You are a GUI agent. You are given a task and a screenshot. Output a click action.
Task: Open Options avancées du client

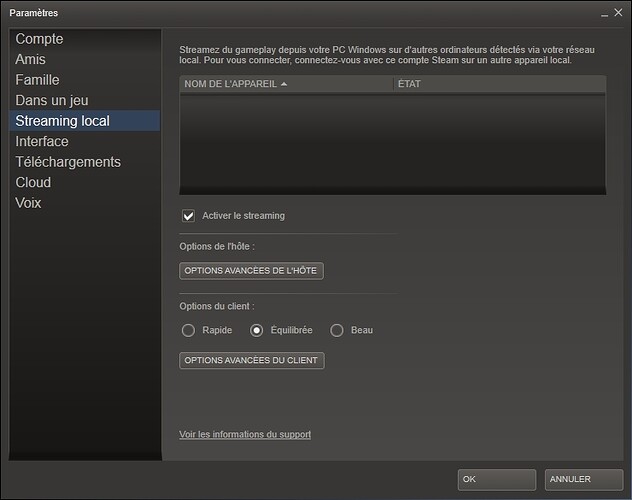(x=251, y=361)
